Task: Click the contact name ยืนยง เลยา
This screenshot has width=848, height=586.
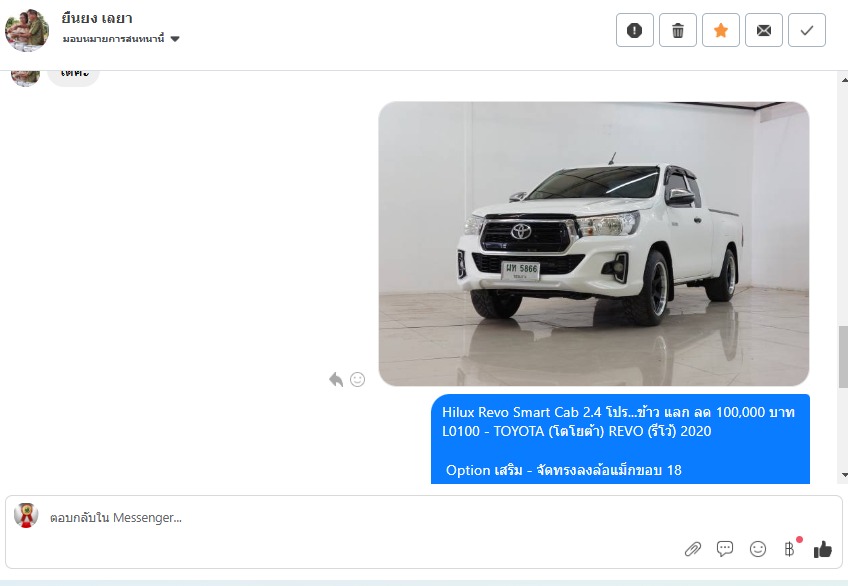Action: tap(97, 18)
